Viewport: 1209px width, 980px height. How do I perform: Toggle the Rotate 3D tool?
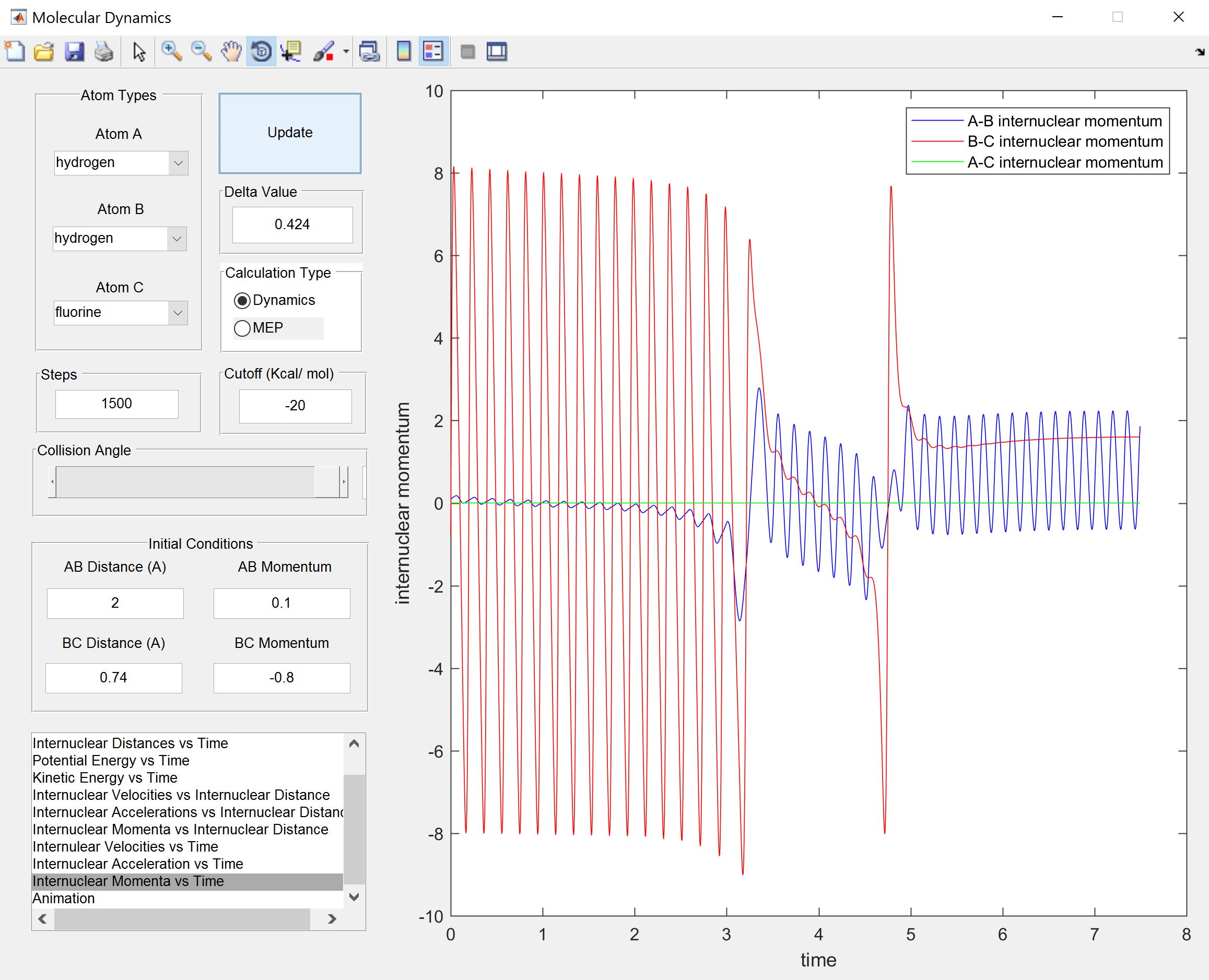pos(261,52)
